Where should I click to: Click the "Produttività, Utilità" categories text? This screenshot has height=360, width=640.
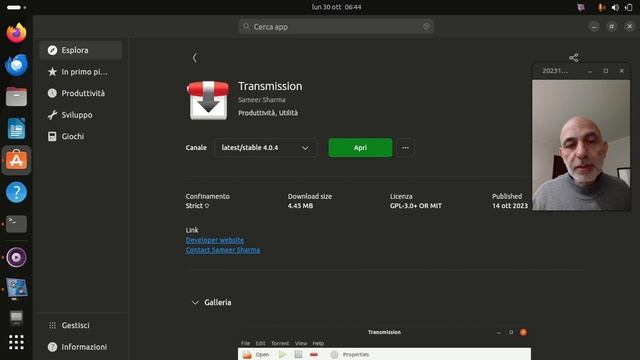[268, 113]
